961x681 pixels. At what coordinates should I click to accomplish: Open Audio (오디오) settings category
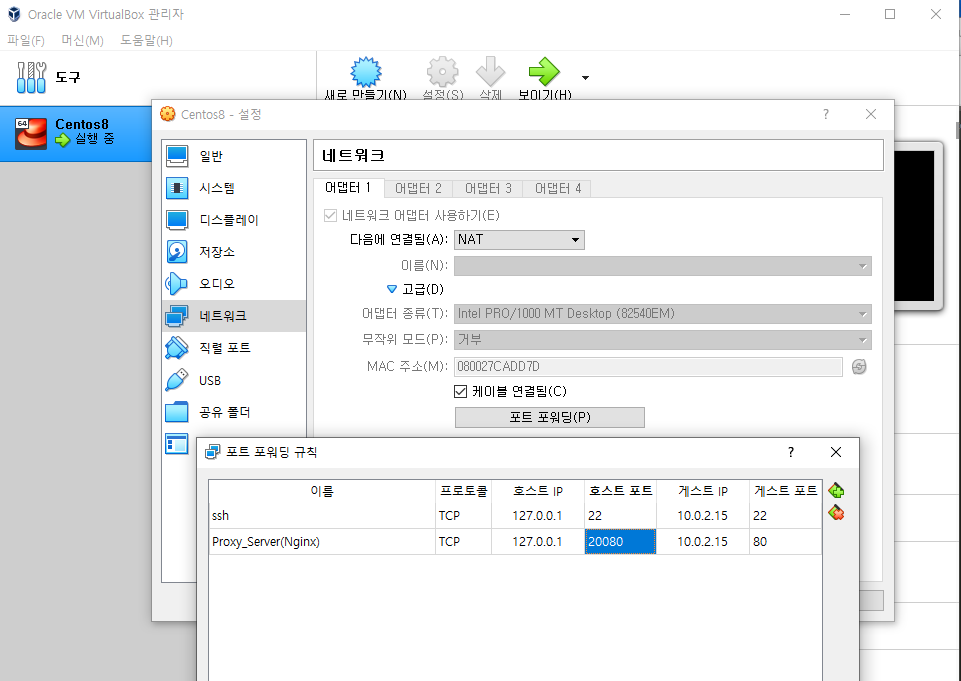click(x=234, y=284)
